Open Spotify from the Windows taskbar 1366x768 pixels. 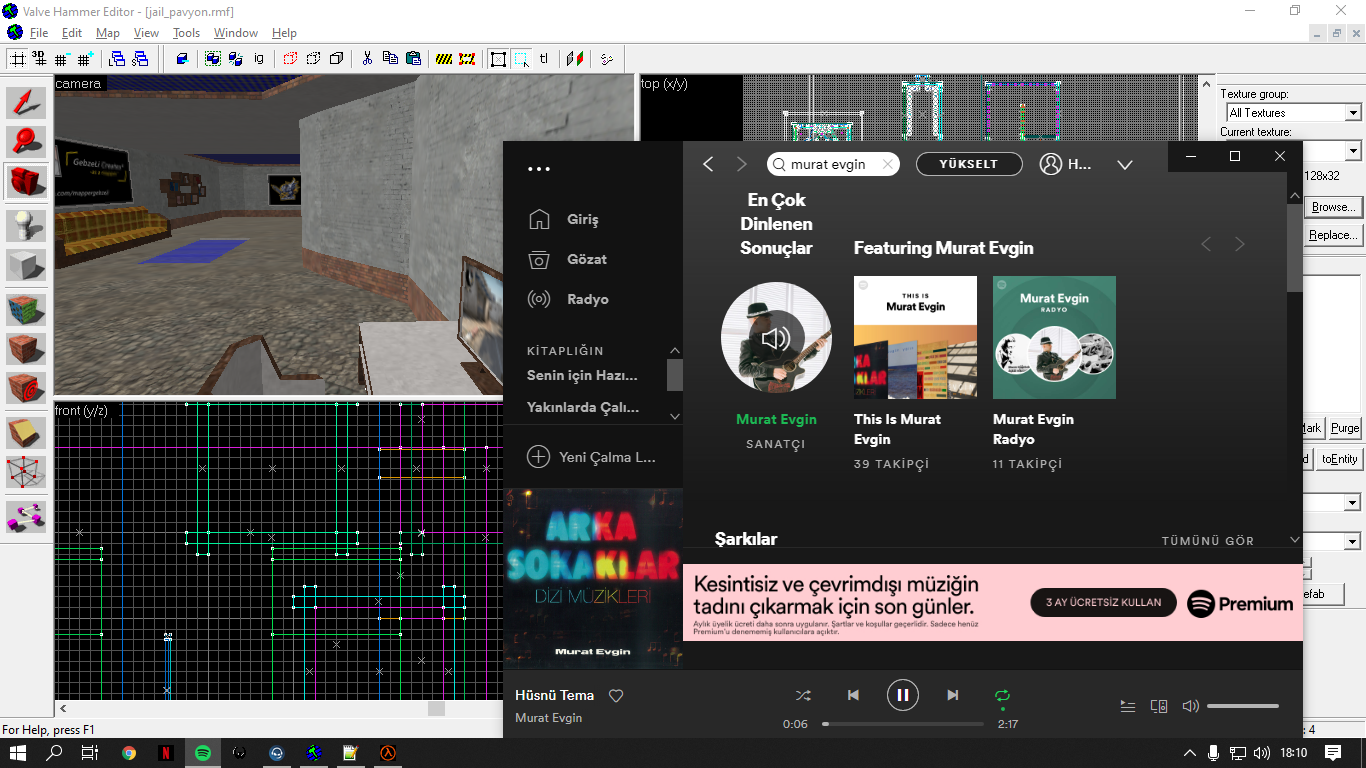pos(203,753)
